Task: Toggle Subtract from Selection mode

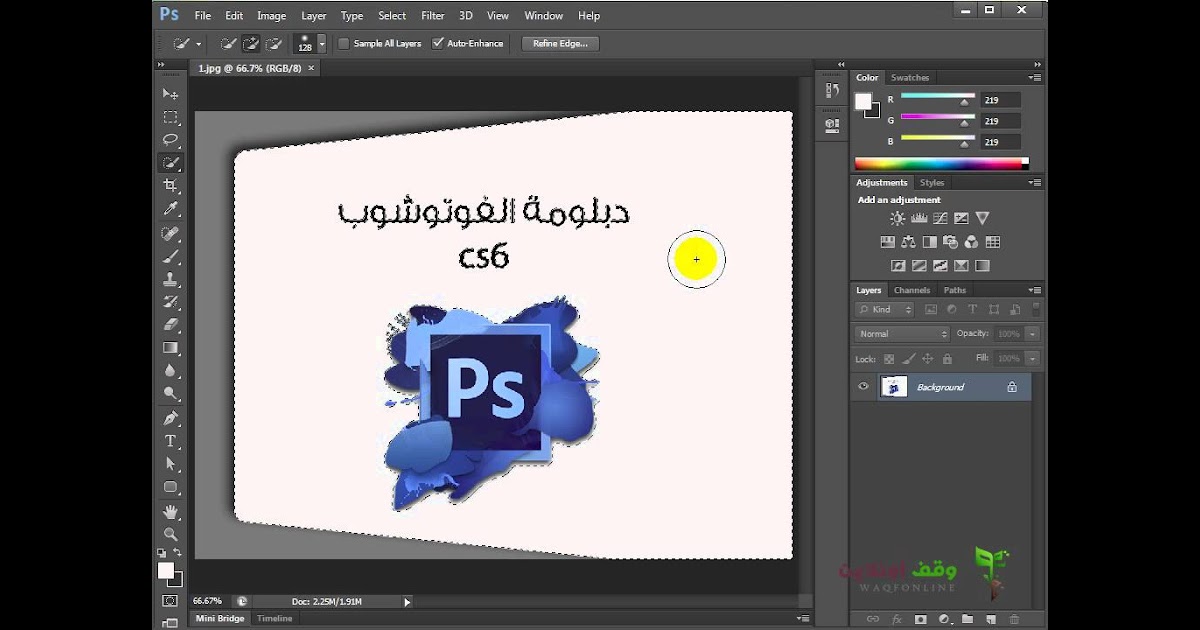Action: [272, 44]
